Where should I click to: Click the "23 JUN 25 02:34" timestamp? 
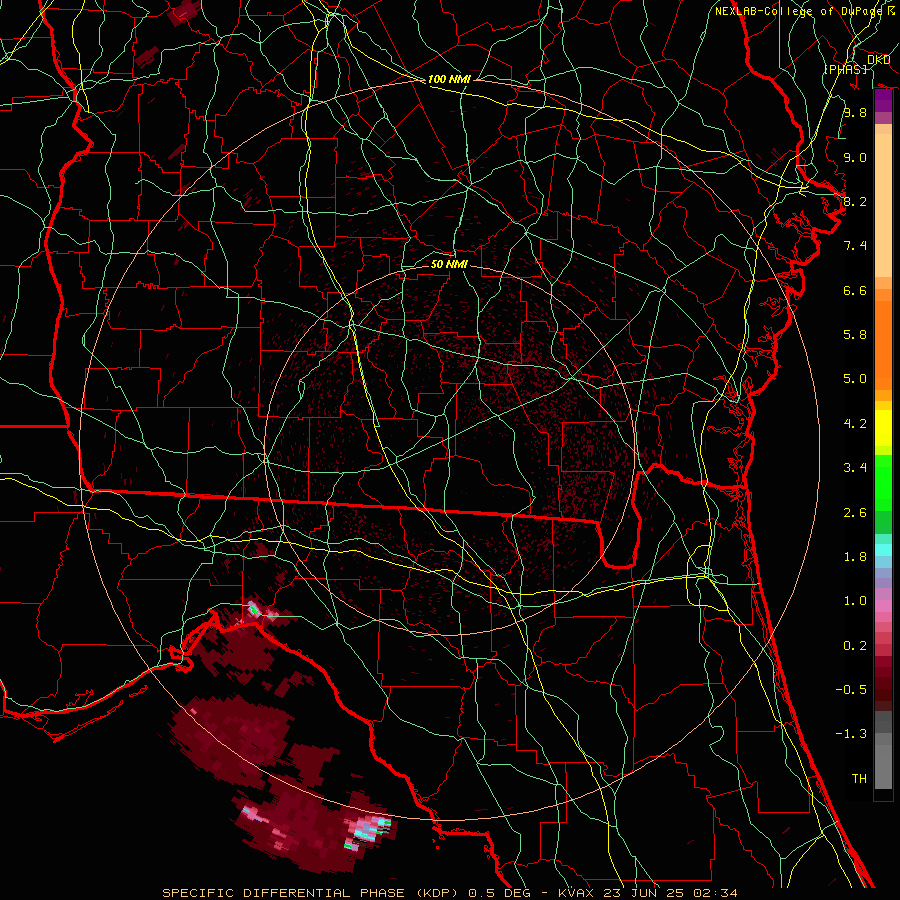point(670,893)
